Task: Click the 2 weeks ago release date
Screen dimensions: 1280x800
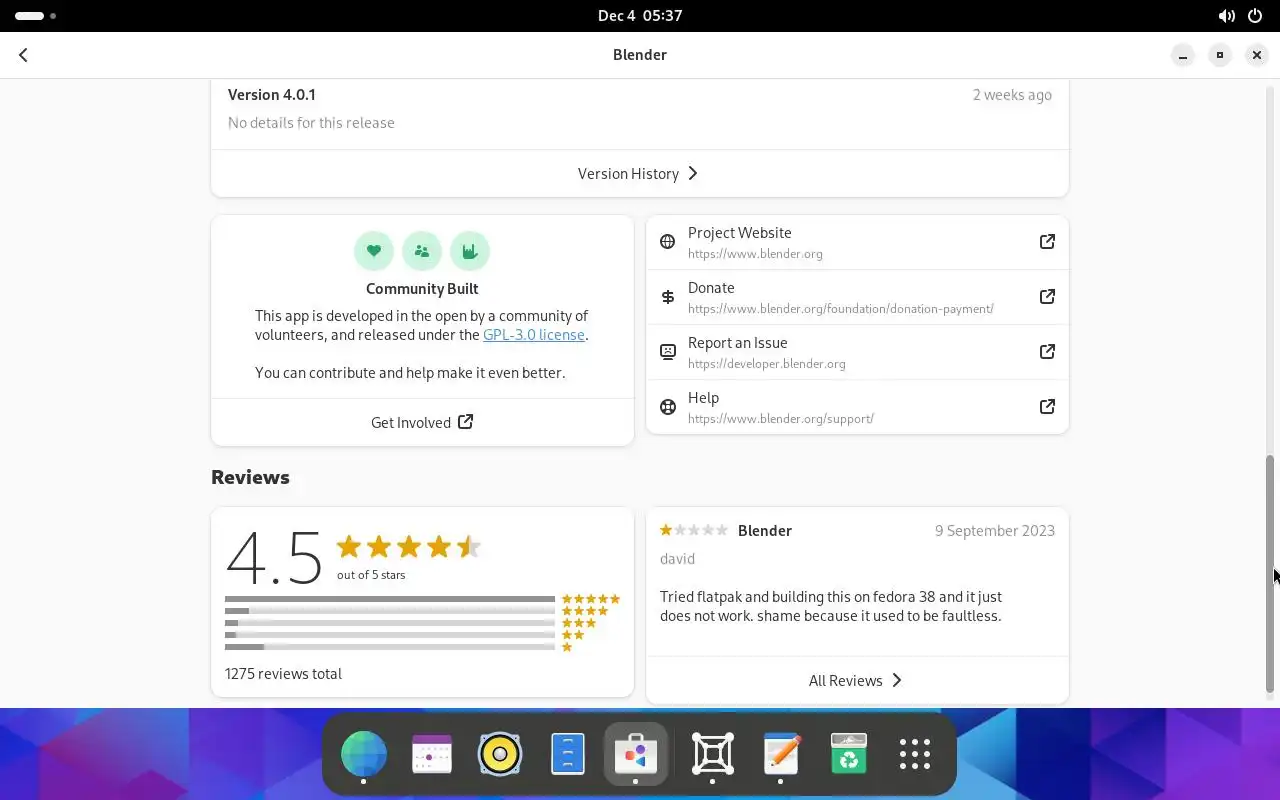Action: tap(1012, 95)
